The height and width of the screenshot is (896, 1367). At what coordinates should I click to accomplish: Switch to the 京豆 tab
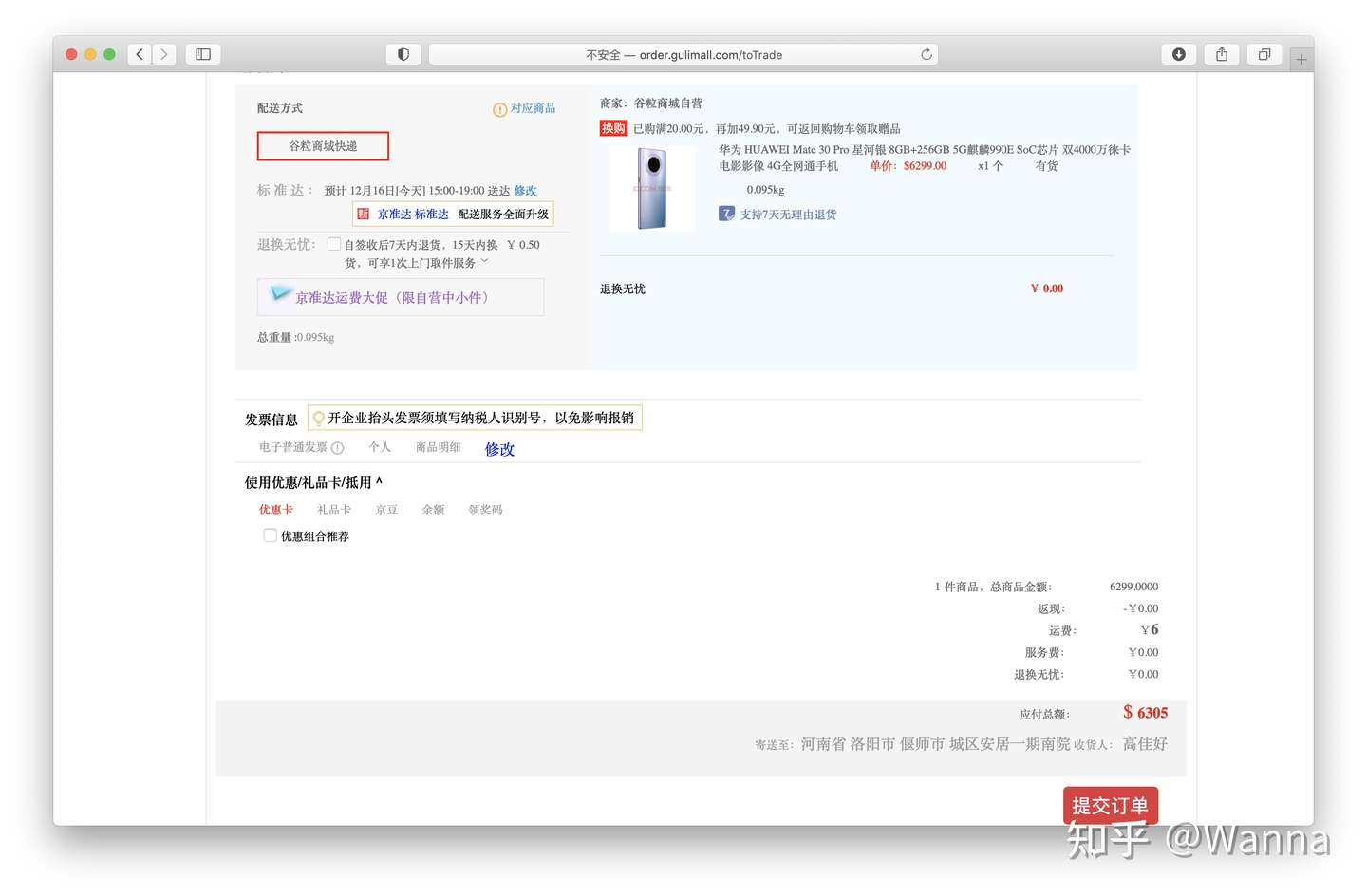pos(386,510)
